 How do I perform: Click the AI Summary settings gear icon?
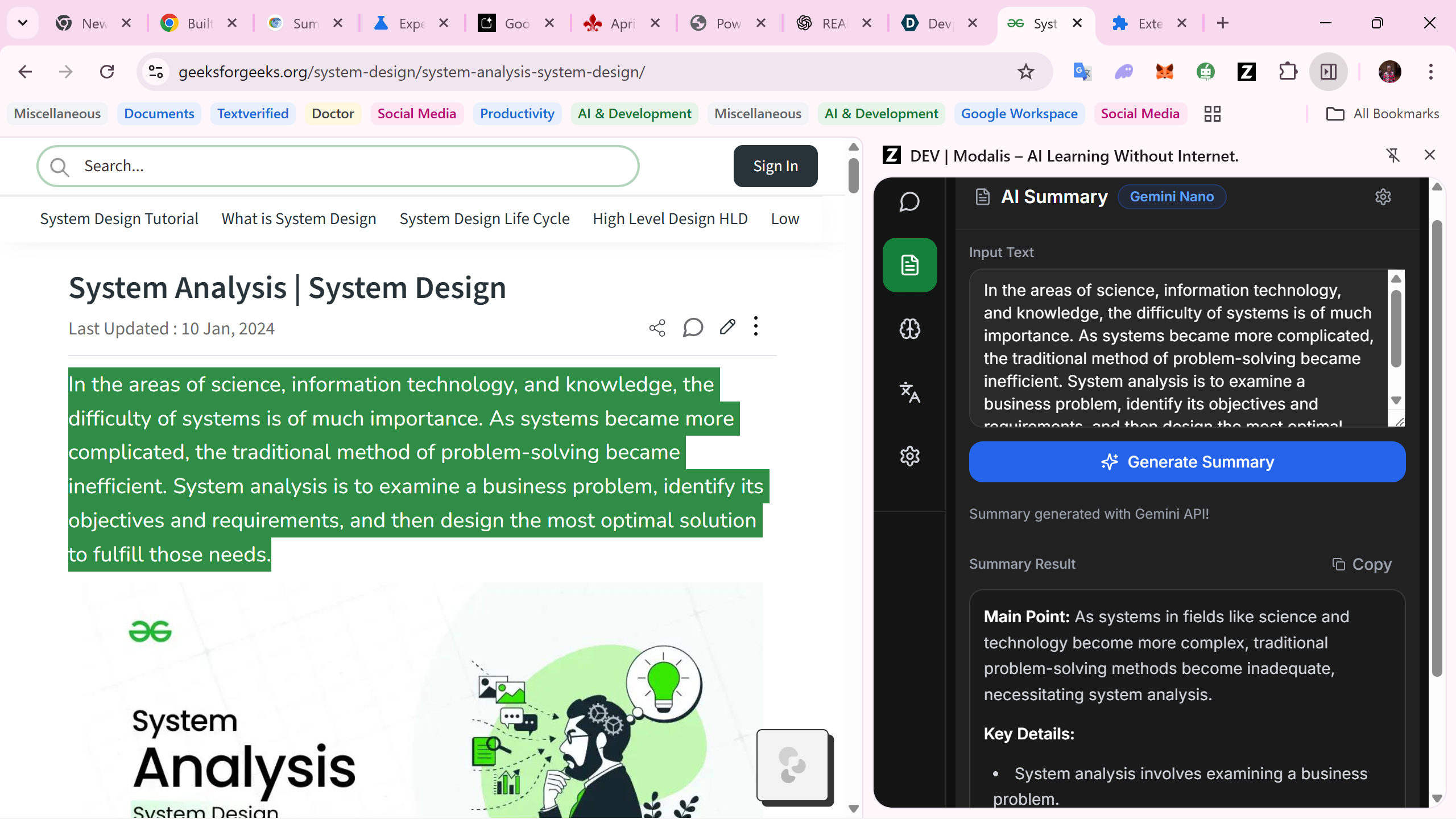pos(1383,197)
